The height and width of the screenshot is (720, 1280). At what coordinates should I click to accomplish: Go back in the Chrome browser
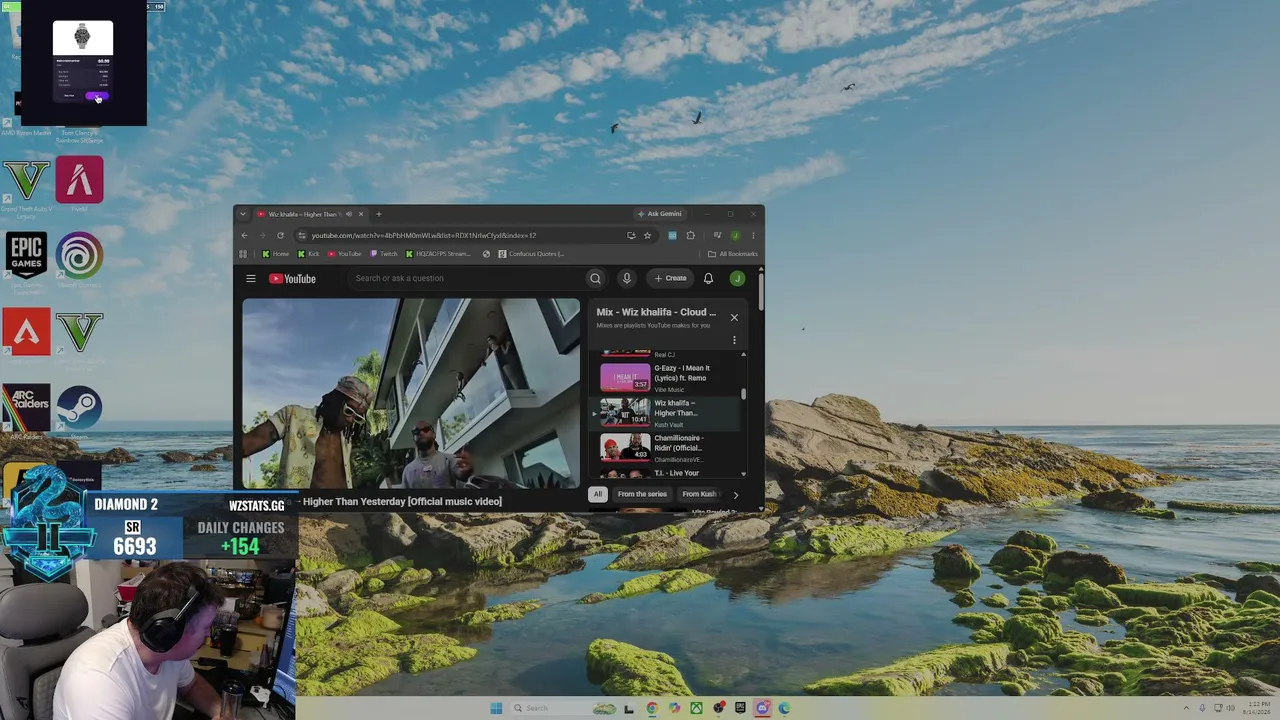244,236
